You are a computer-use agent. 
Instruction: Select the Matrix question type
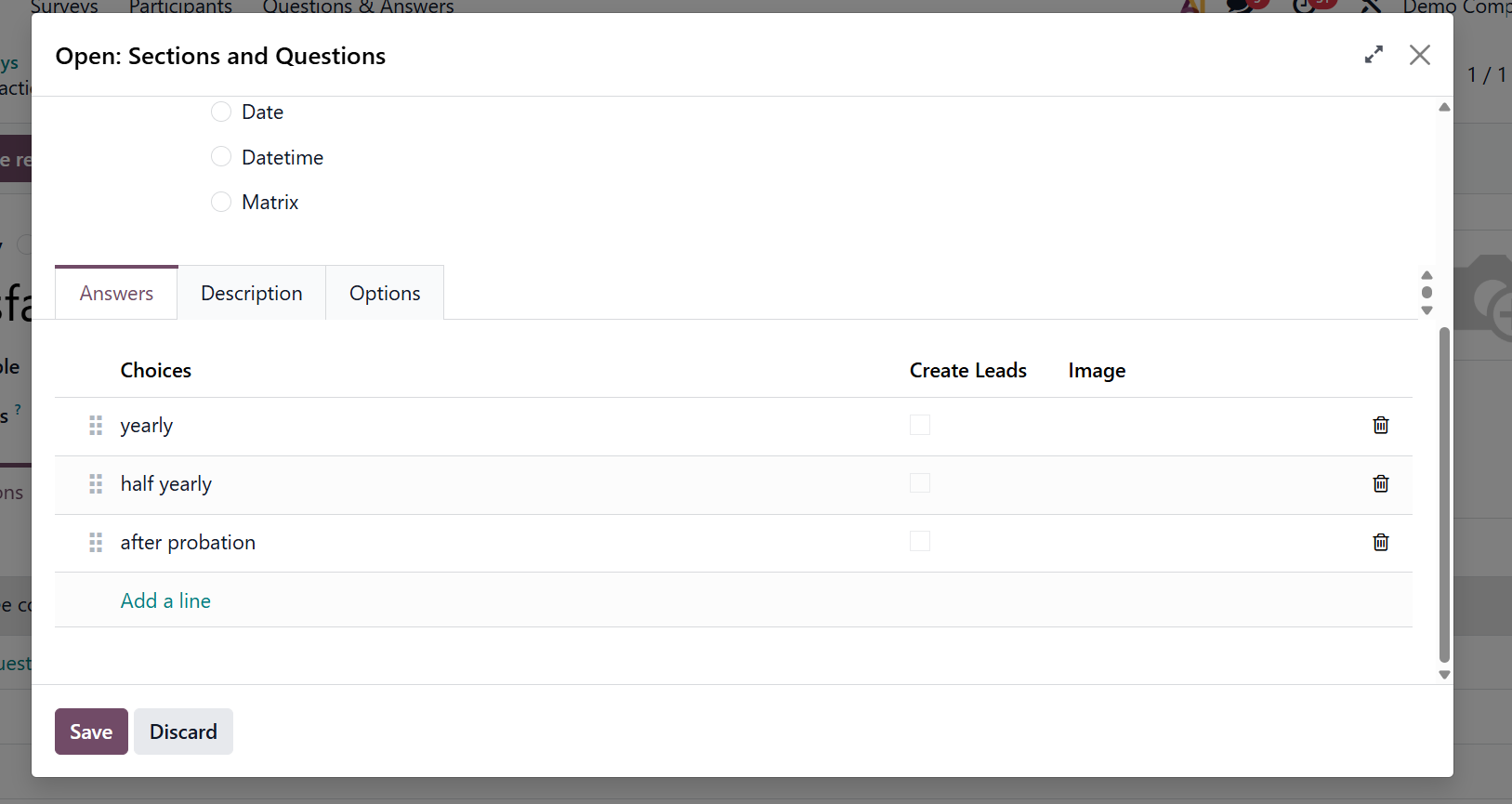(x=221, y=202)
